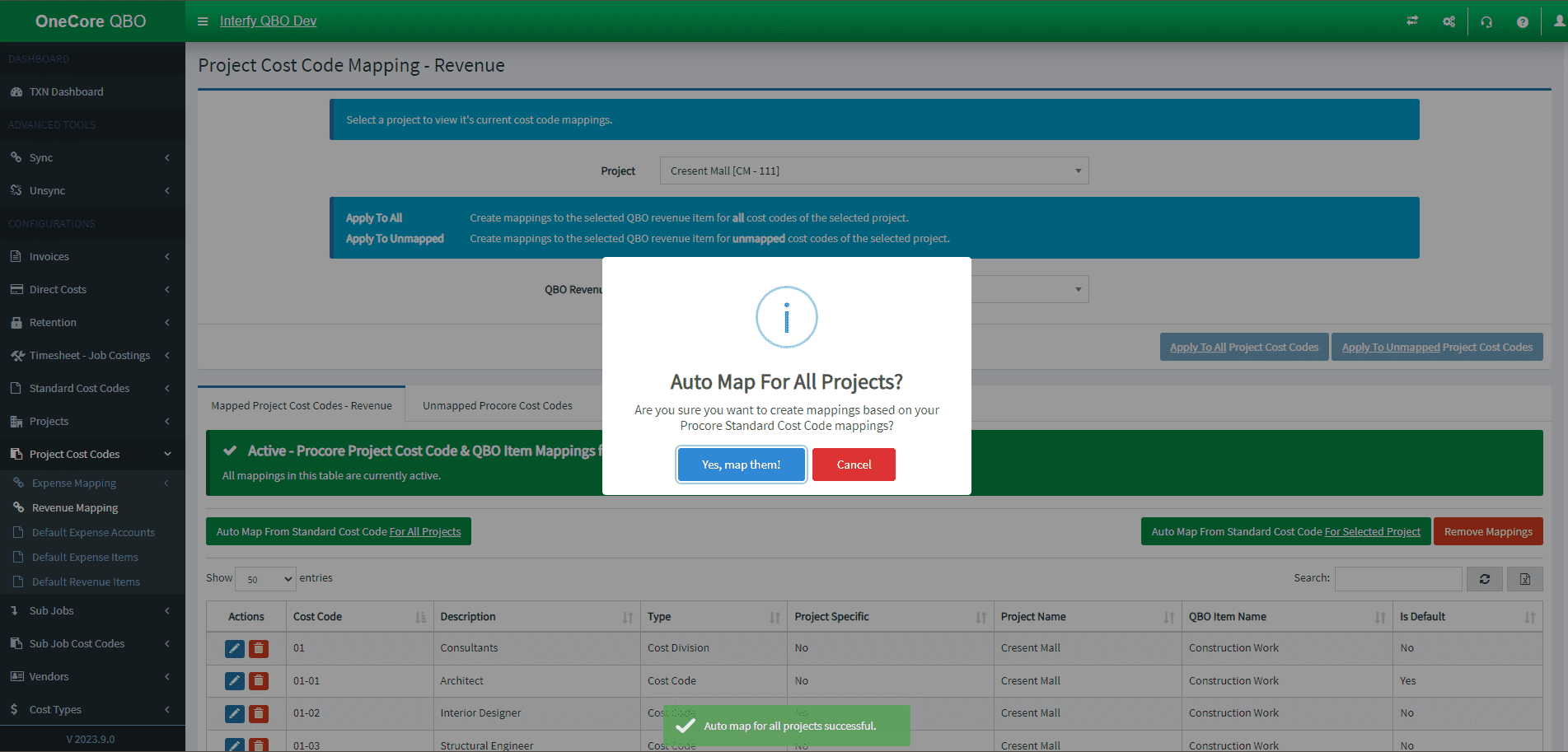Viewport: 1568px width, 752px height.
Task: Click the transfer arrows icon in the header
Action: [1412, 21]
